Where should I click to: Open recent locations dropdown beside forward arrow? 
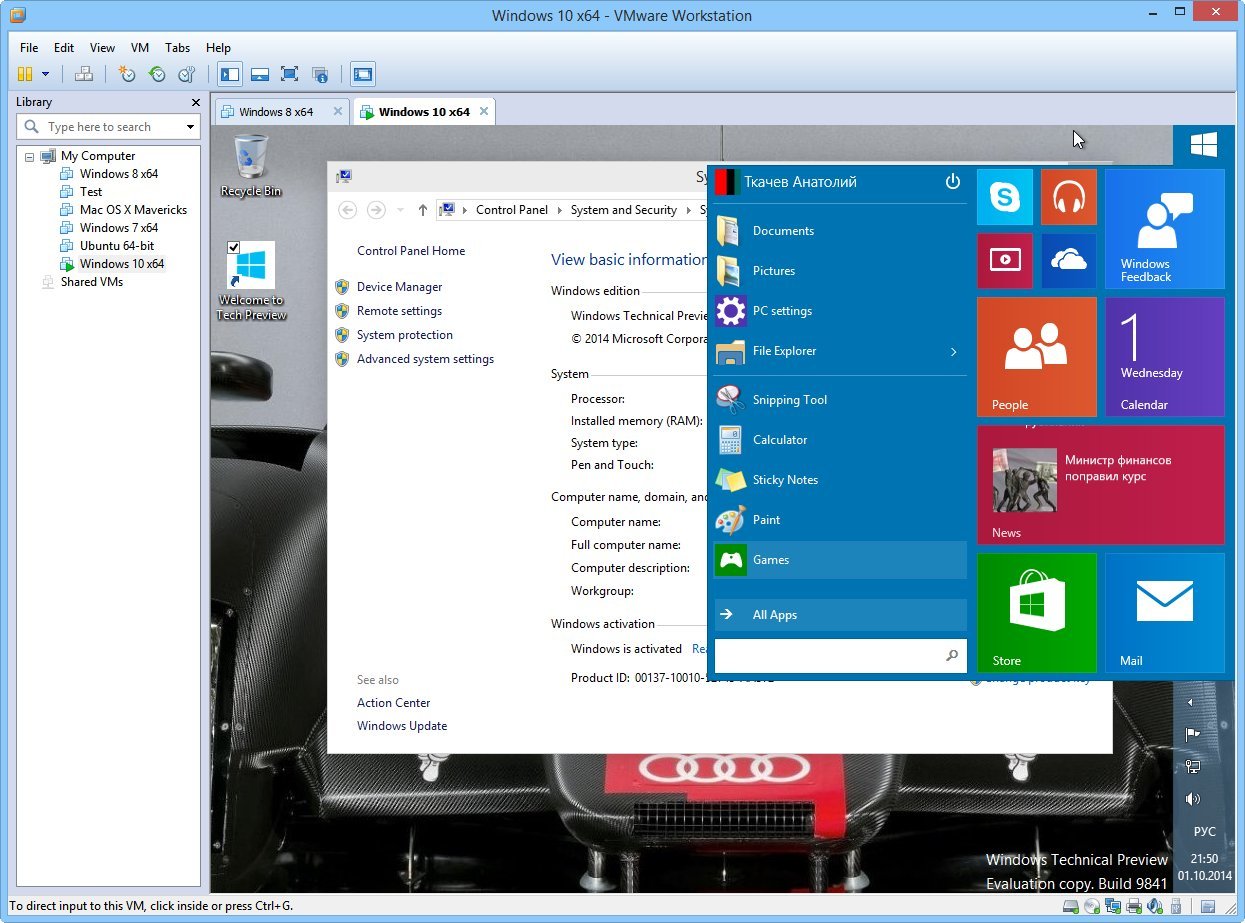[401, 210]
